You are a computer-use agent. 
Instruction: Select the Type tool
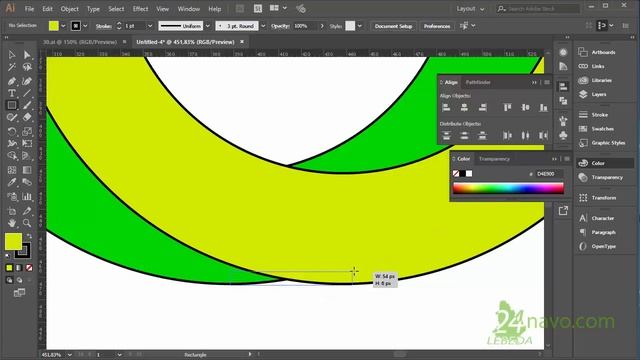[12, 93]
